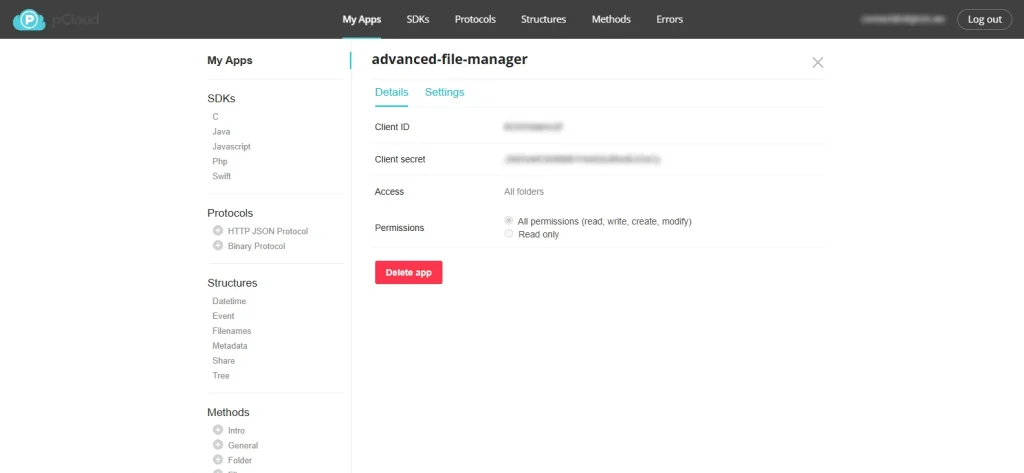Click the red Delete app button

tap(409, 272)
